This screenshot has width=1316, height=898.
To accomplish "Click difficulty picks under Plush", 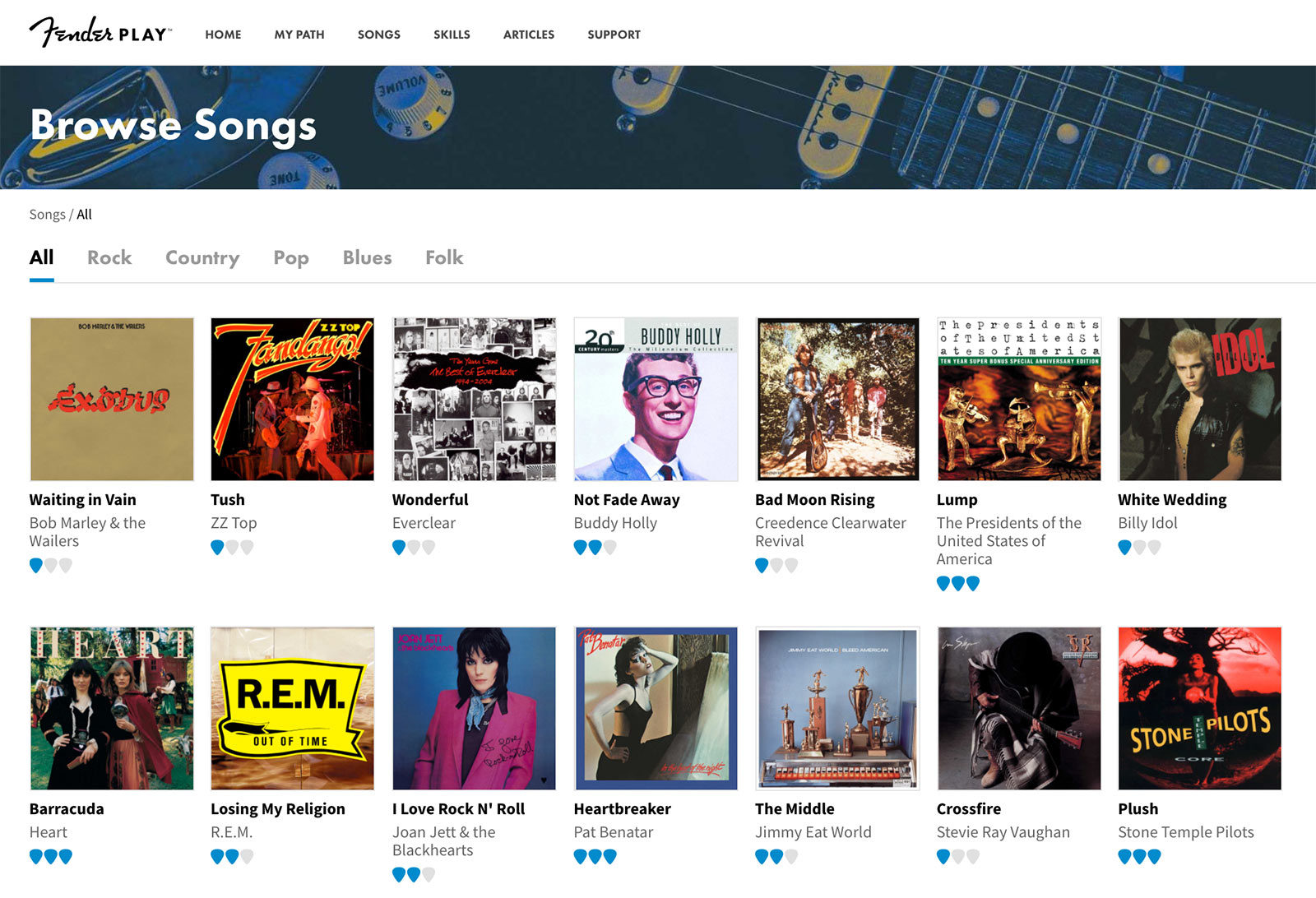I will (1139, 856).
